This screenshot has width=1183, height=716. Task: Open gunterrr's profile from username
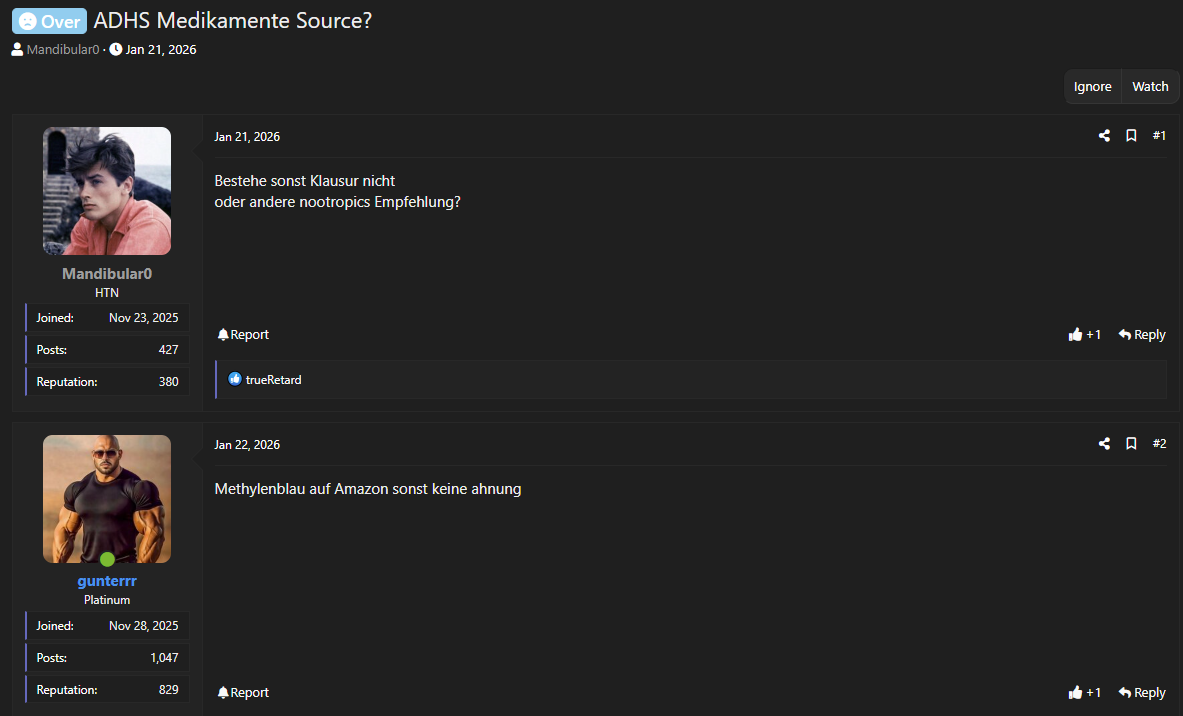[x=107, y=581]
